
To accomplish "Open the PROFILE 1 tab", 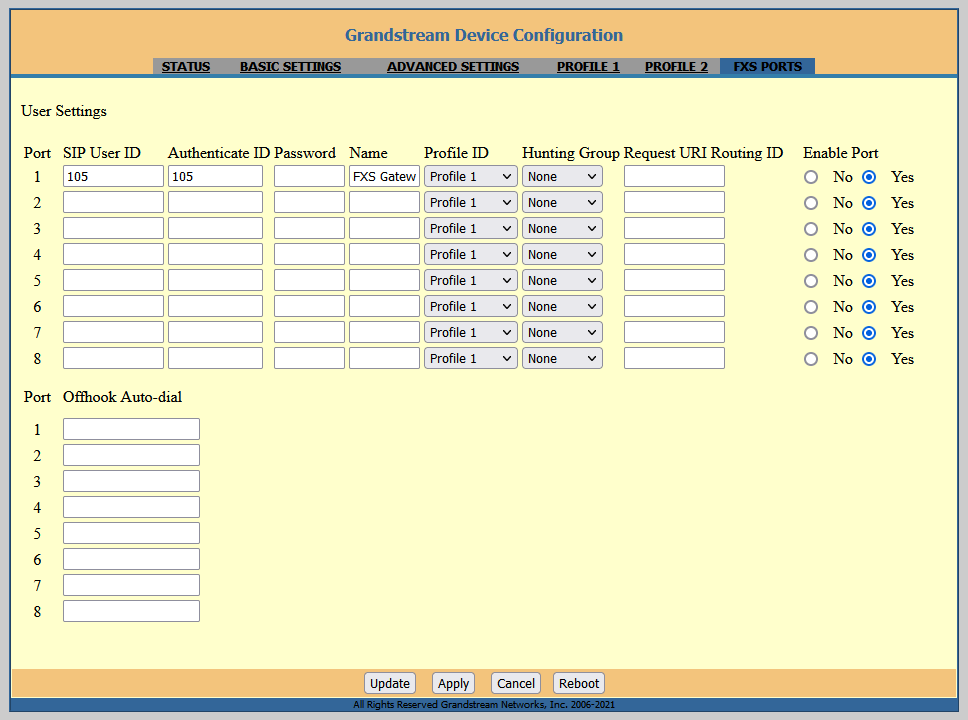I will click(x=588, y=67).
